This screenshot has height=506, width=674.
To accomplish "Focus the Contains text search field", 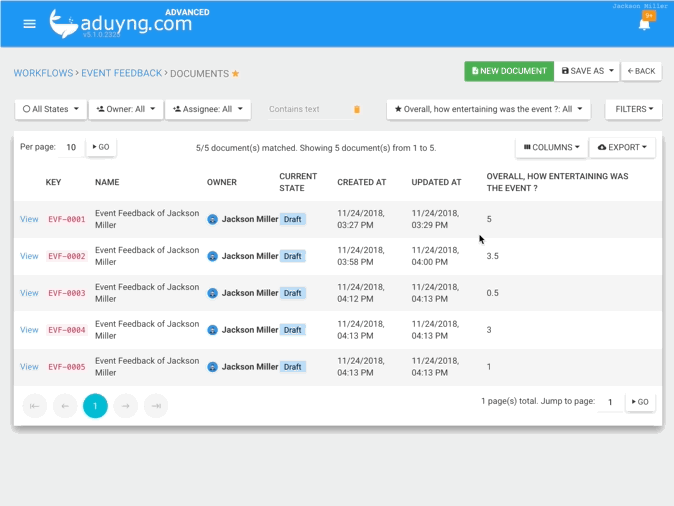I will click(x=309, y=109).
